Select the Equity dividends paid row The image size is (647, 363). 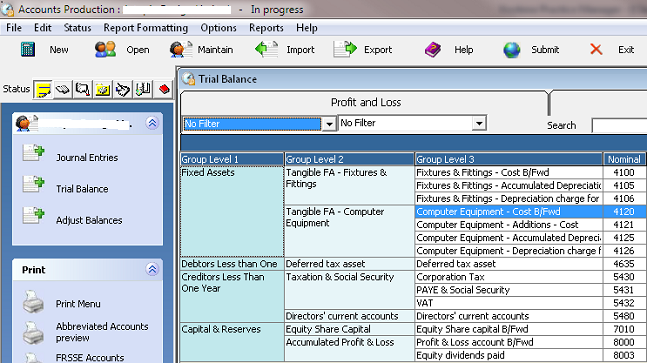(x=531, y=355)
